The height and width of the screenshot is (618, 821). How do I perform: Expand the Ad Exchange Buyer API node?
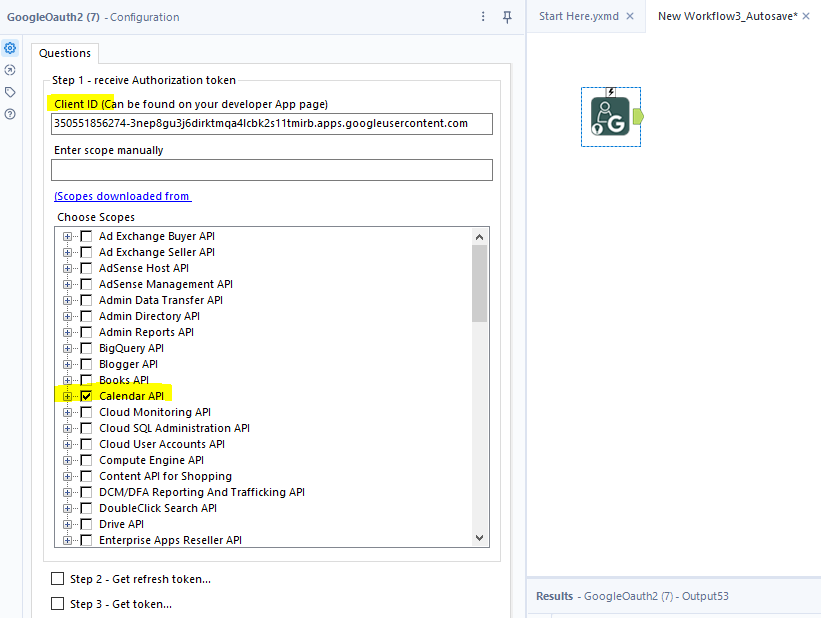[67, 236]
